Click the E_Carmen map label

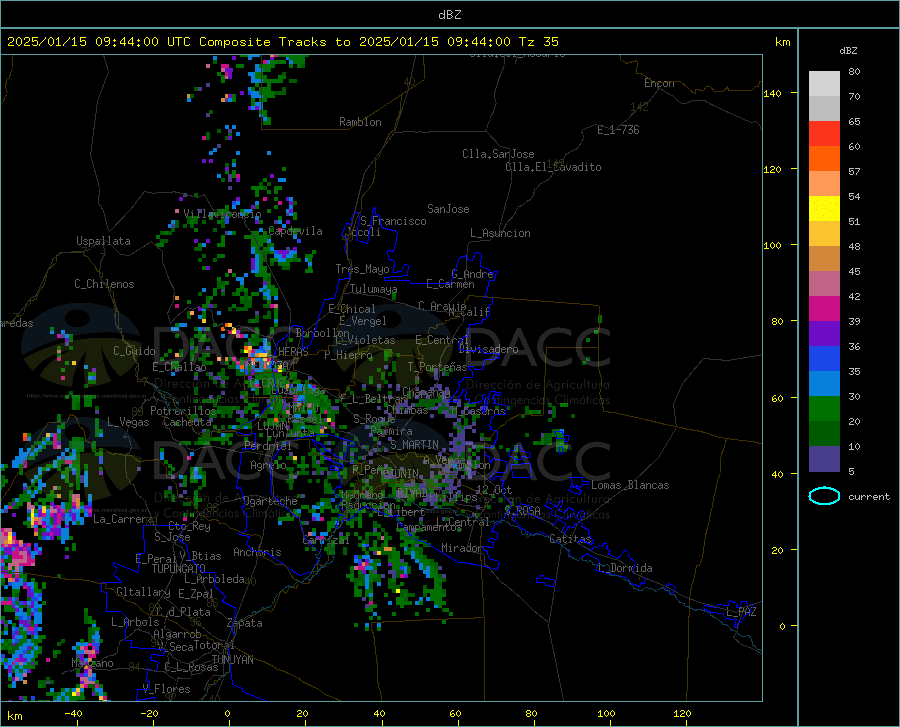click(x=451, y=283)
